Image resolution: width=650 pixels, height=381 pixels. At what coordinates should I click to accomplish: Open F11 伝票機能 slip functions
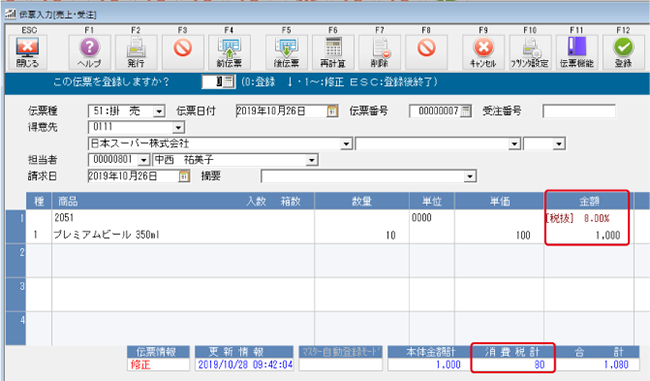(x=577, y=52)
